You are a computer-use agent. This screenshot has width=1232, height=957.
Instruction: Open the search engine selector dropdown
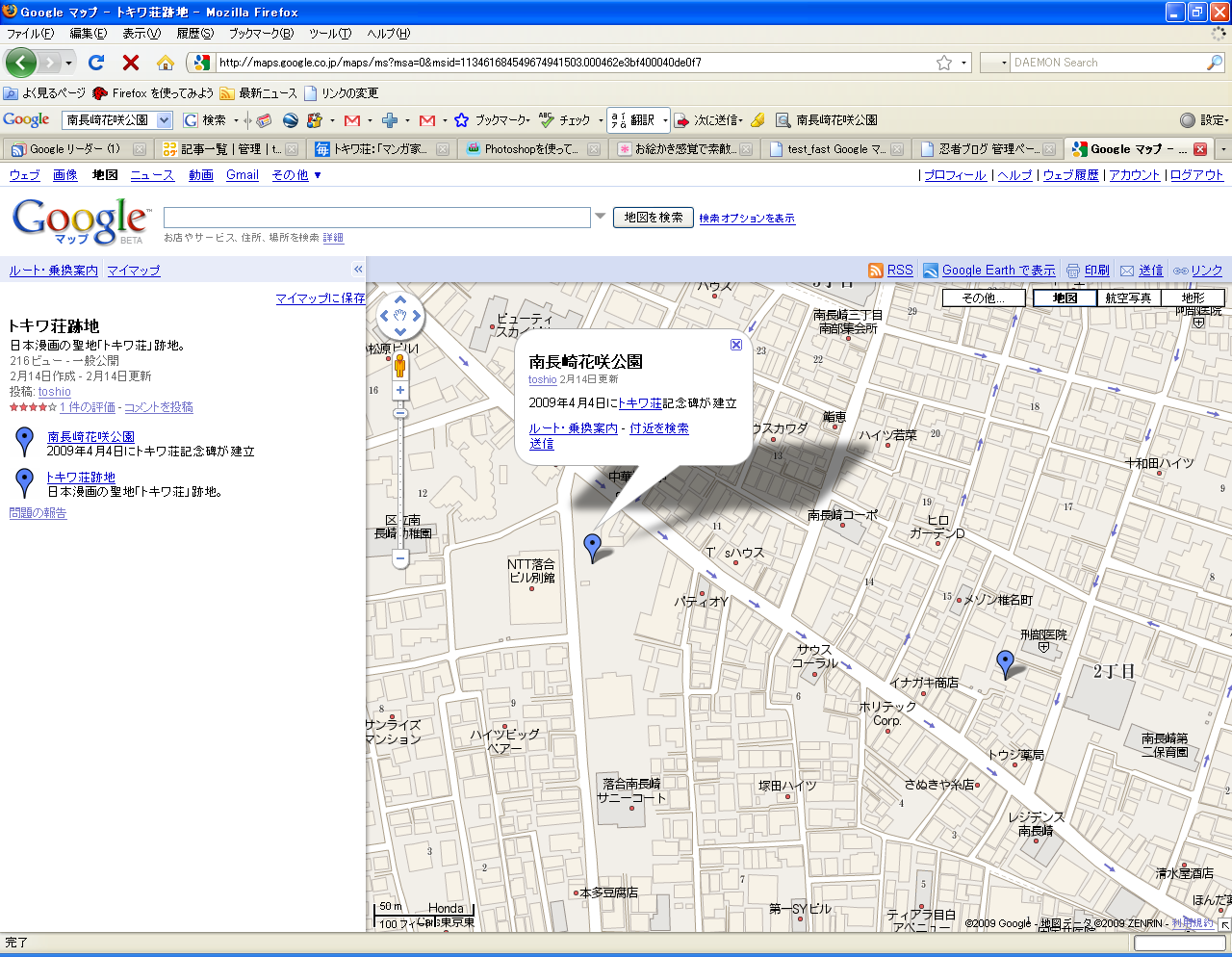pos(994,63)
